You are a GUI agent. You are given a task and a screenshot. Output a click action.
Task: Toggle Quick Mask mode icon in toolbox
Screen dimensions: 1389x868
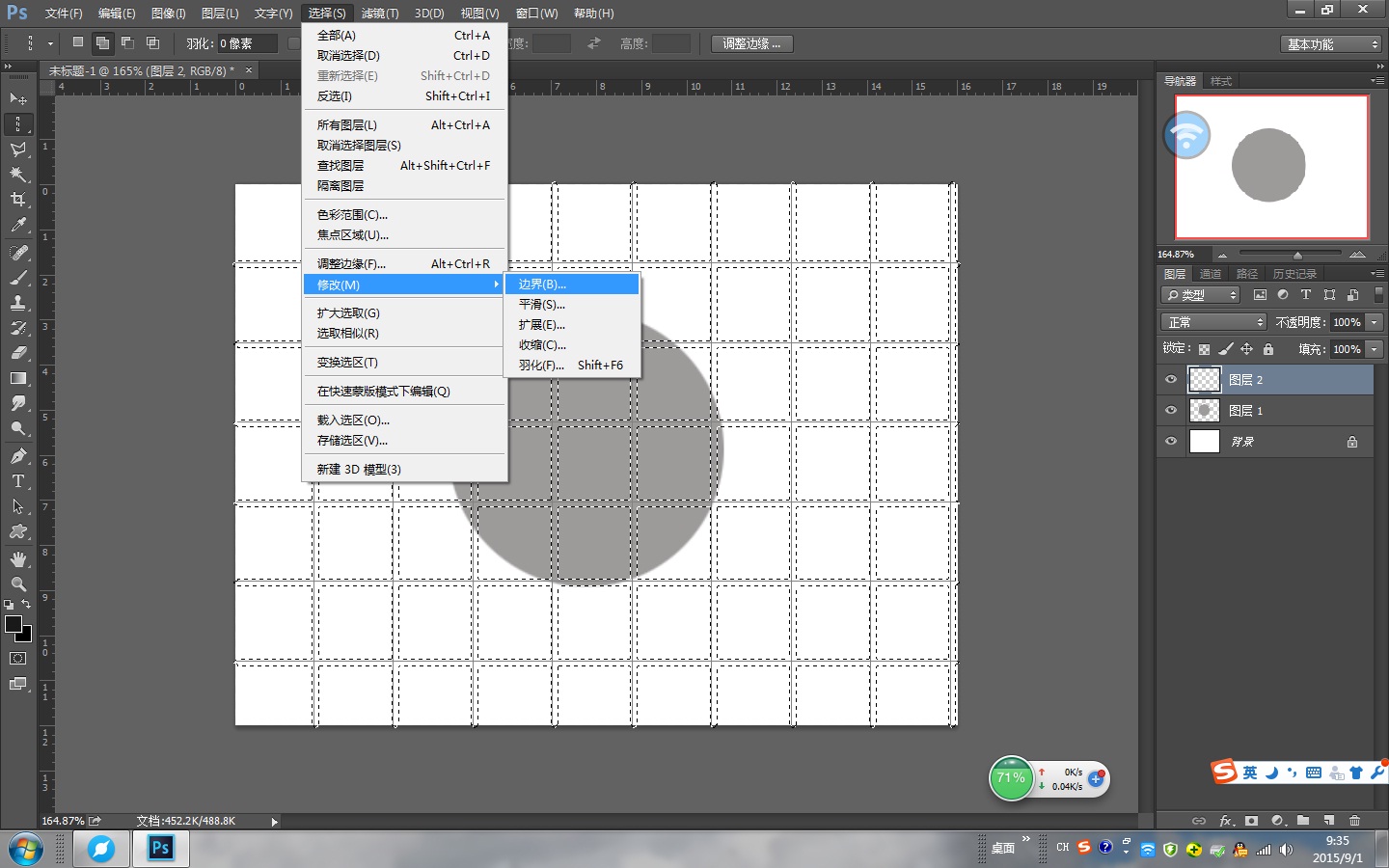click(x=18, y=659)
